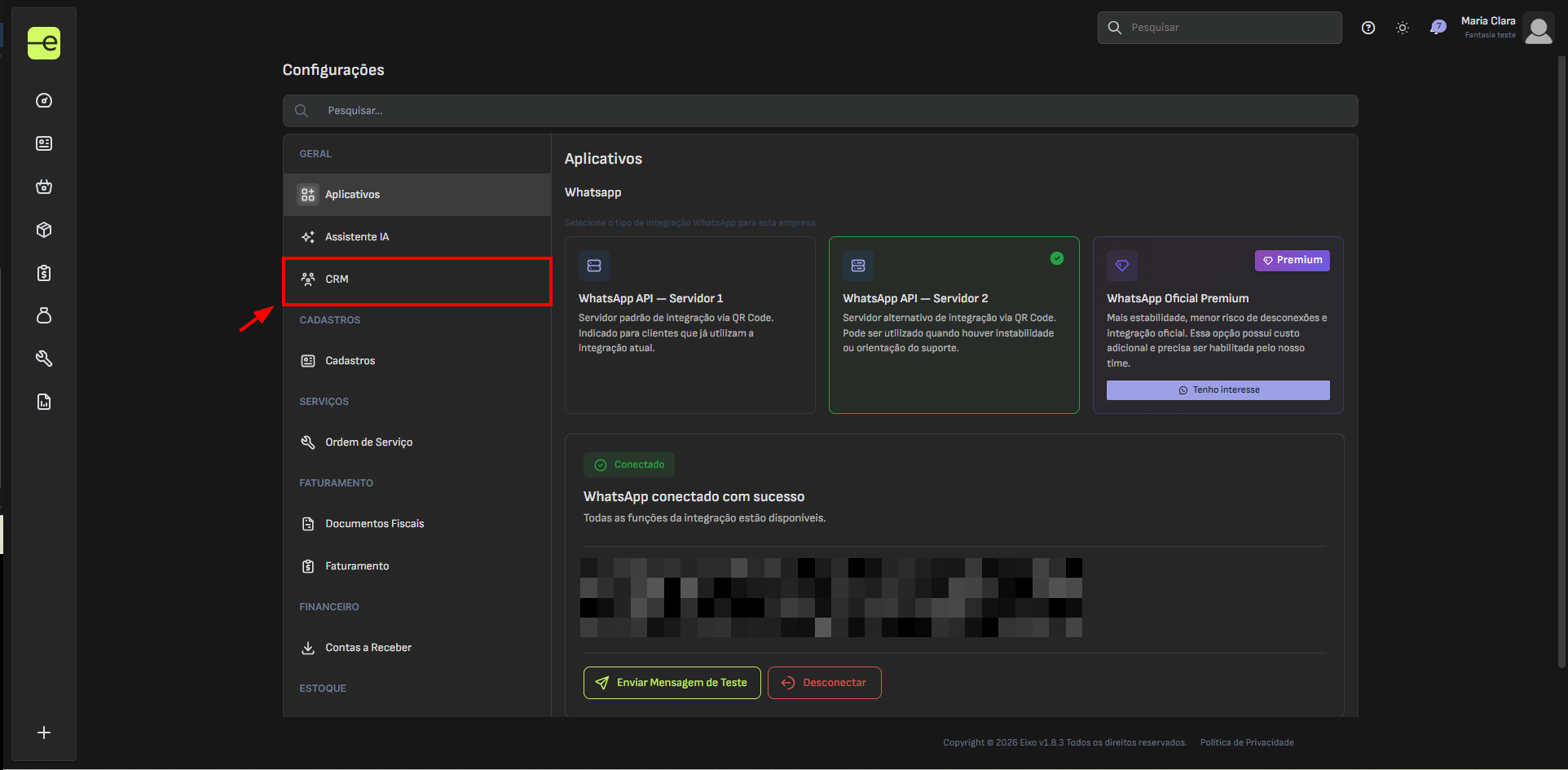
Task: Click inside the top Pesquisar field
Action: coord(1220,28)
